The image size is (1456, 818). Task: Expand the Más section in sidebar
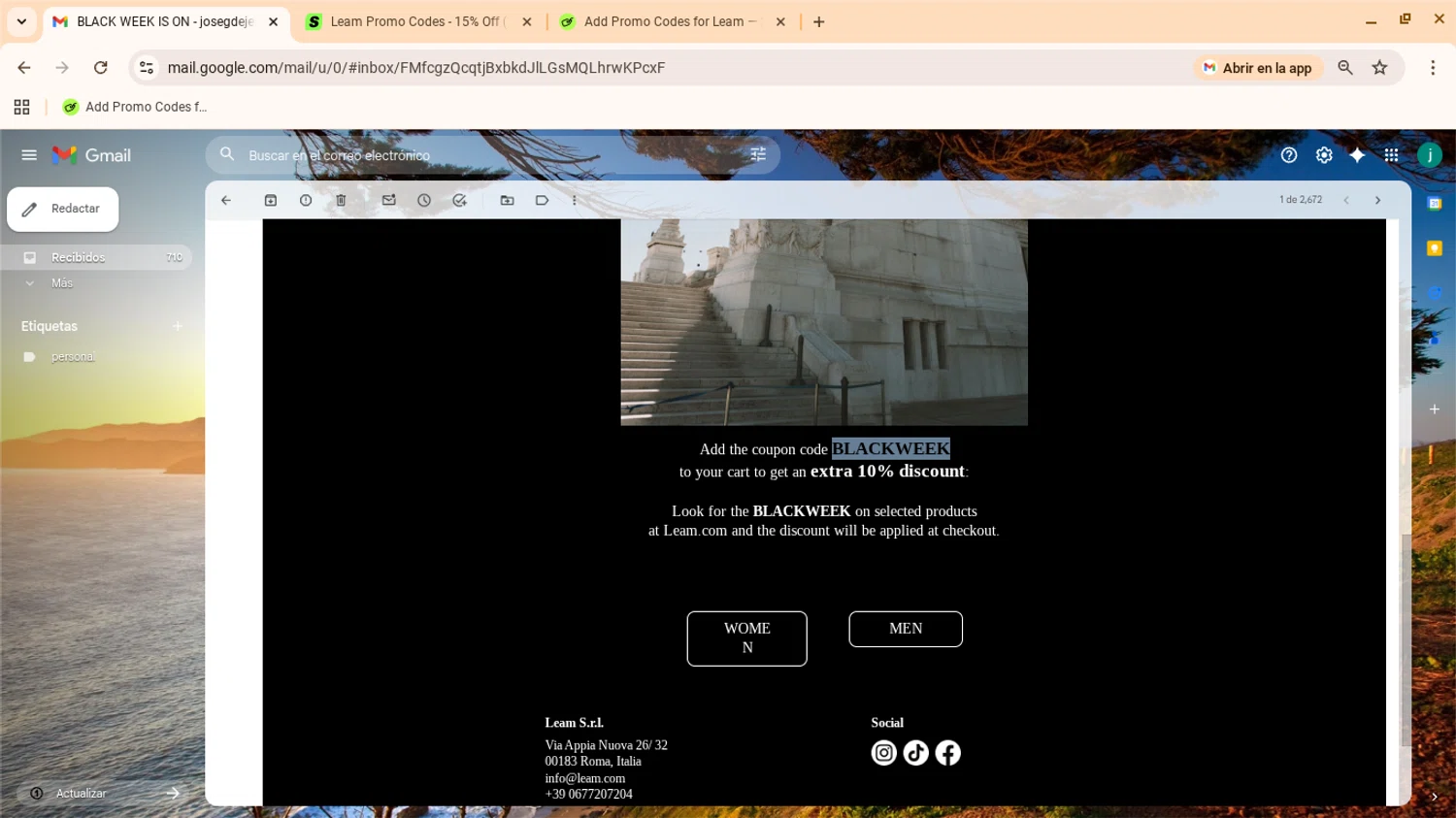(x=62, y=283)
